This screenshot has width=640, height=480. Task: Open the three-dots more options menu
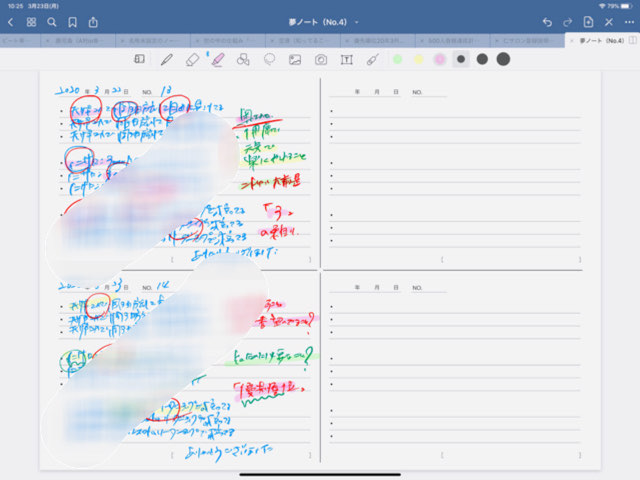[630, 22]
